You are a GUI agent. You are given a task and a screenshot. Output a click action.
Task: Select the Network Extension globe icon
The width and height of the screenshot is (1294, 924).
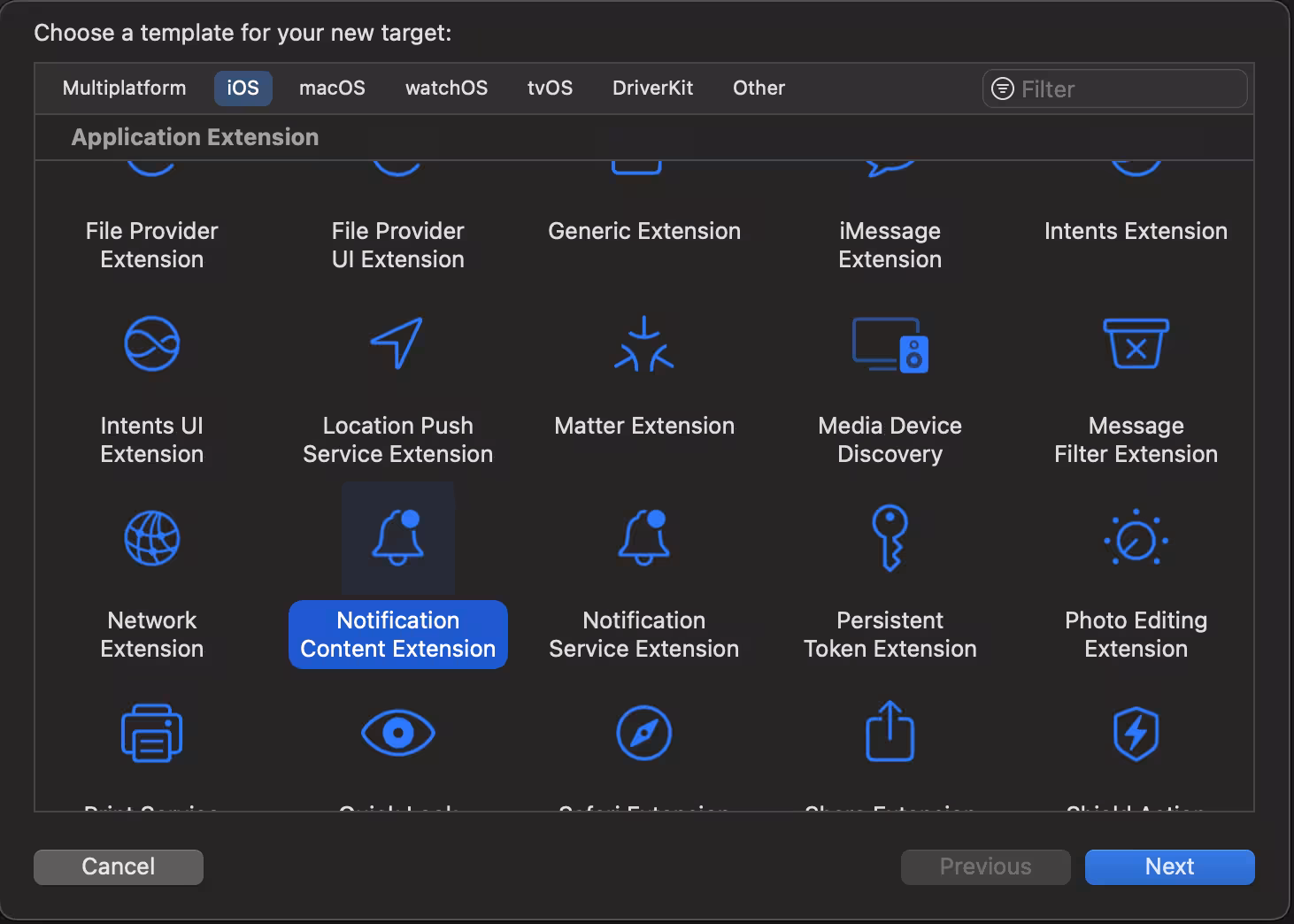[151, 538]
